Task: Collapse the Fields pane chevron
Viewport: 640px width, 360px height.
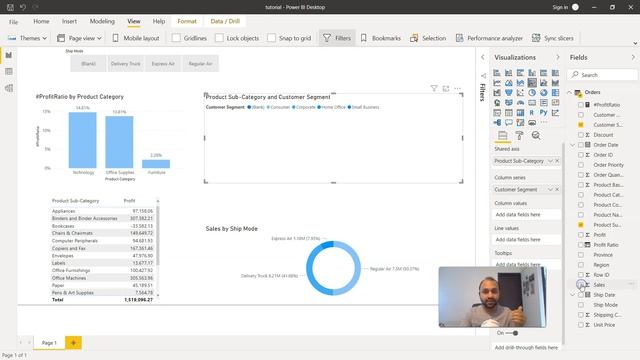Action: 633,57
